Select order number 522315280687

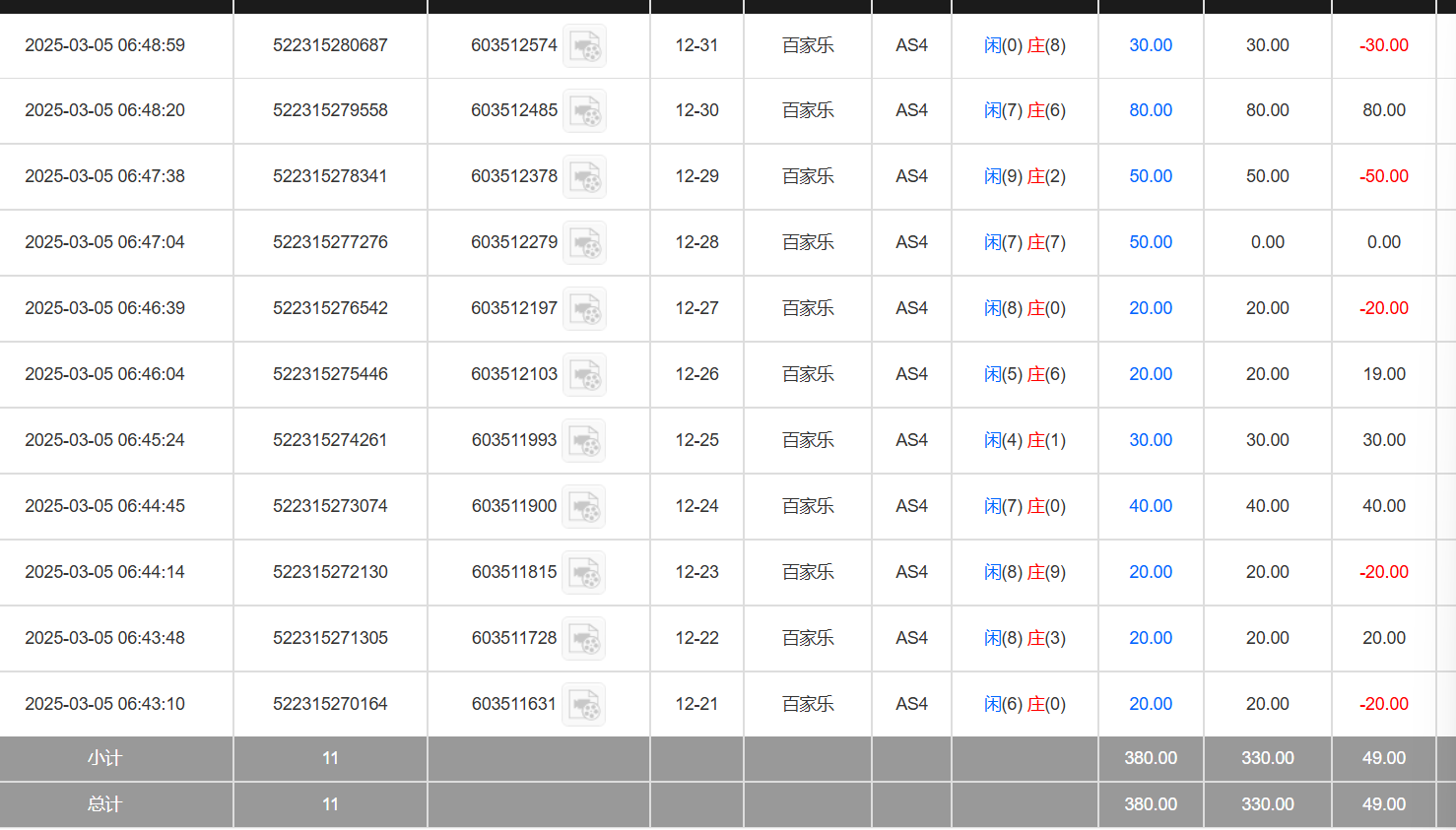click(330, 45)
